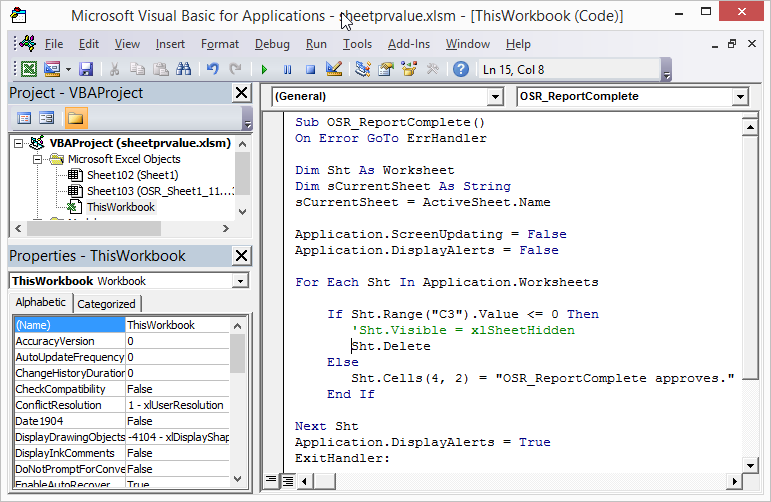Close the Project - VBAProject panel
The image size is (771, 502).
click(x=241, y=93)
